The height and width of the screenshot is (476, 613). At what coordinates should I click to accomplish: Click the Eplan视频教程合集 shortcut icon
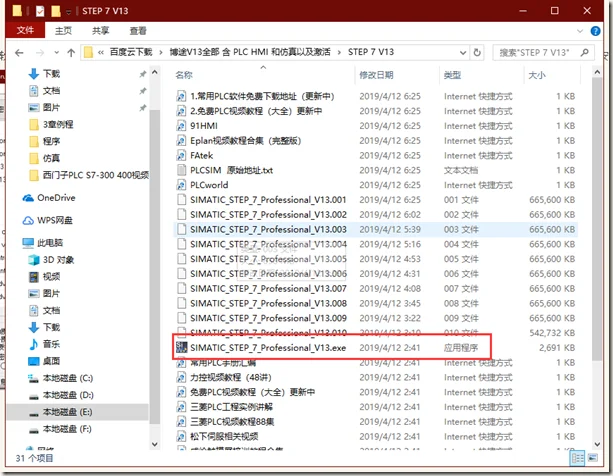pos(181,141)
